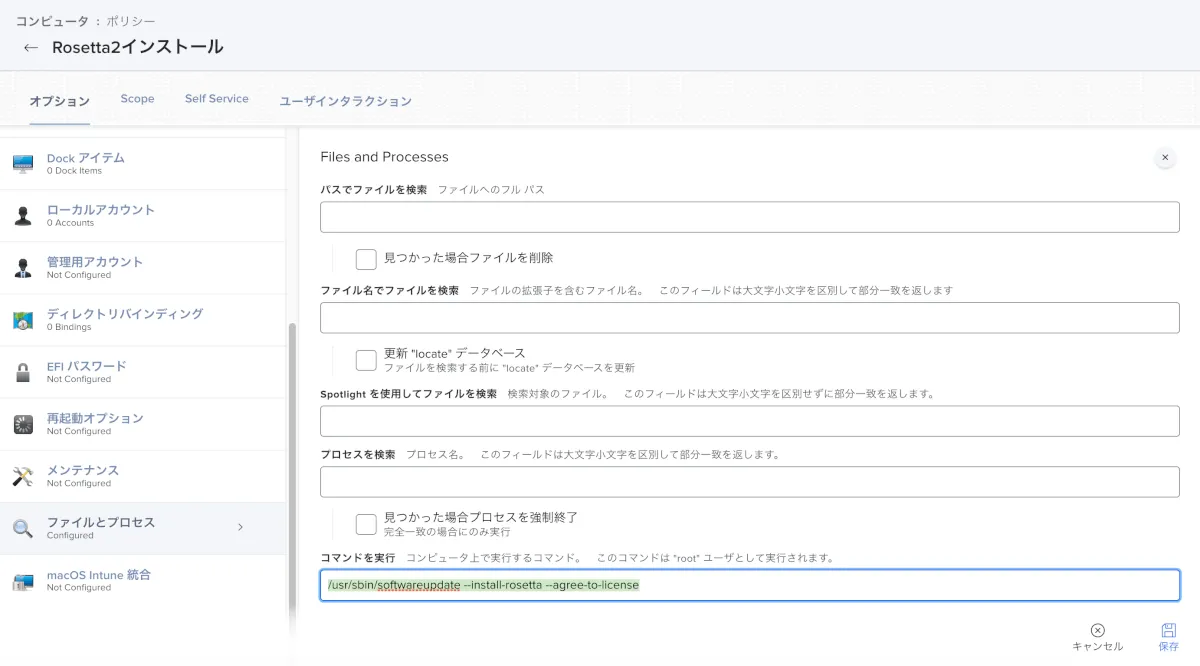Switch to the Scope tab
This screenshot has height=666, width=1200.
(137, 99)
